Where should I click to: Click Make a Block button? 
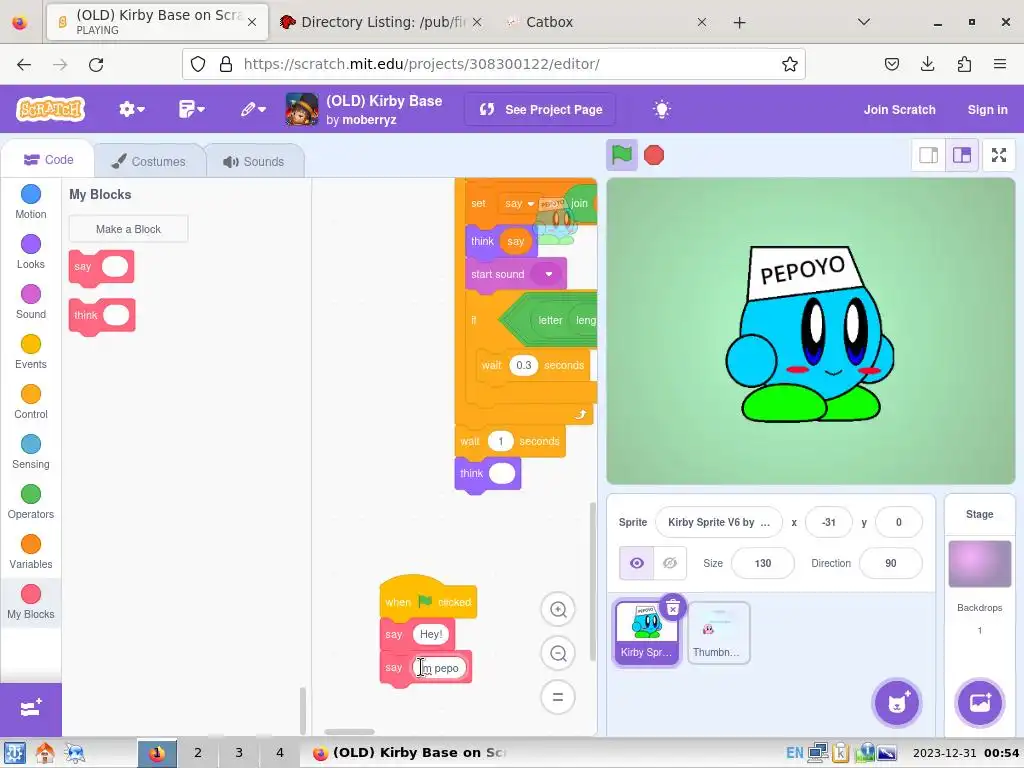coord(128,229)
